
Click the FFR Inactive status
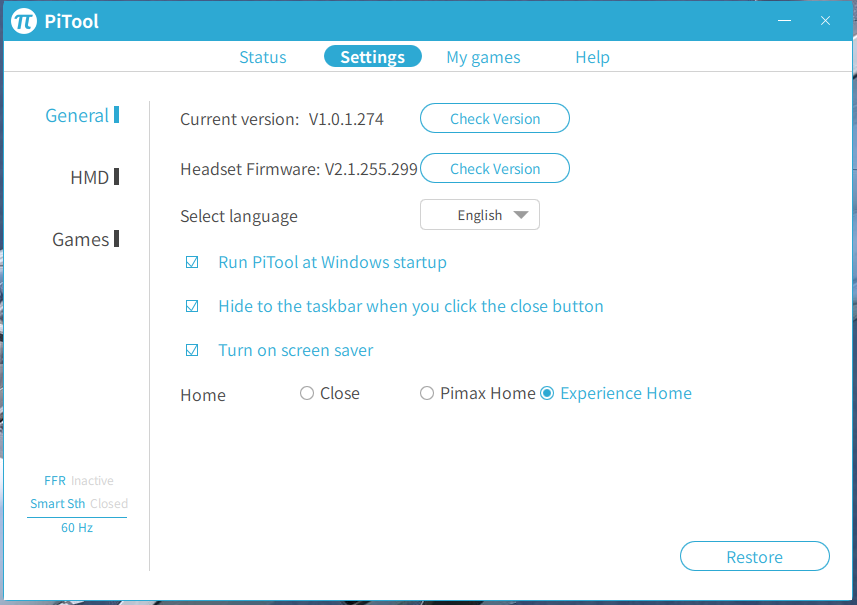(79, 480)
